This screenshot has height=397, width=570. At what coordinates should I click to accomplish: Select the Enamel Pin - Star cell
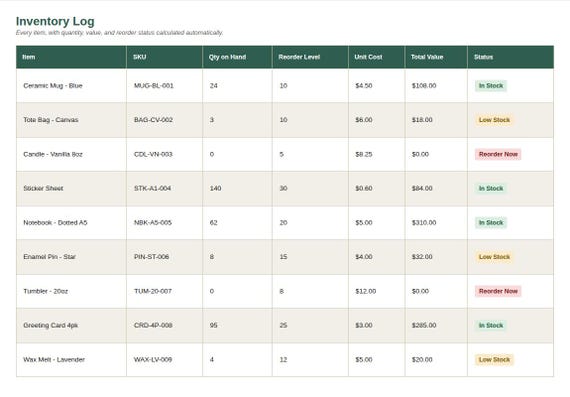click(x=71, y=257)
